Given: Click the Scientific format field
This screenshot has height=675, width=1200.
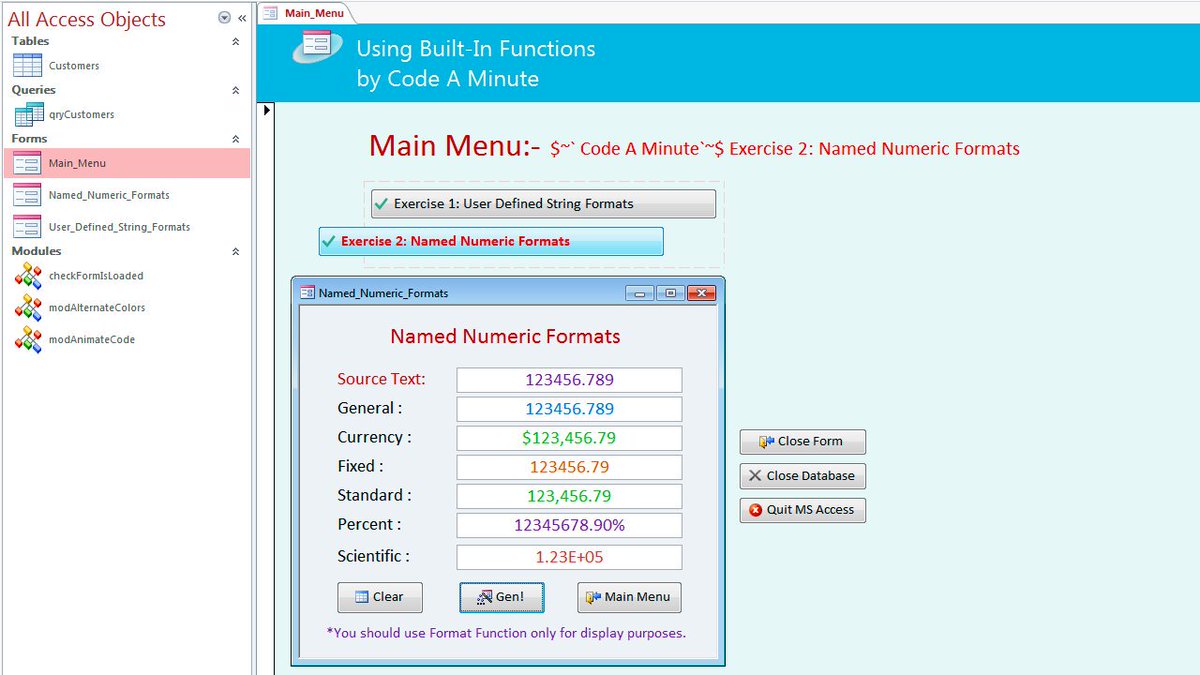Looking at the screenshot, I should tap(570, 557).
